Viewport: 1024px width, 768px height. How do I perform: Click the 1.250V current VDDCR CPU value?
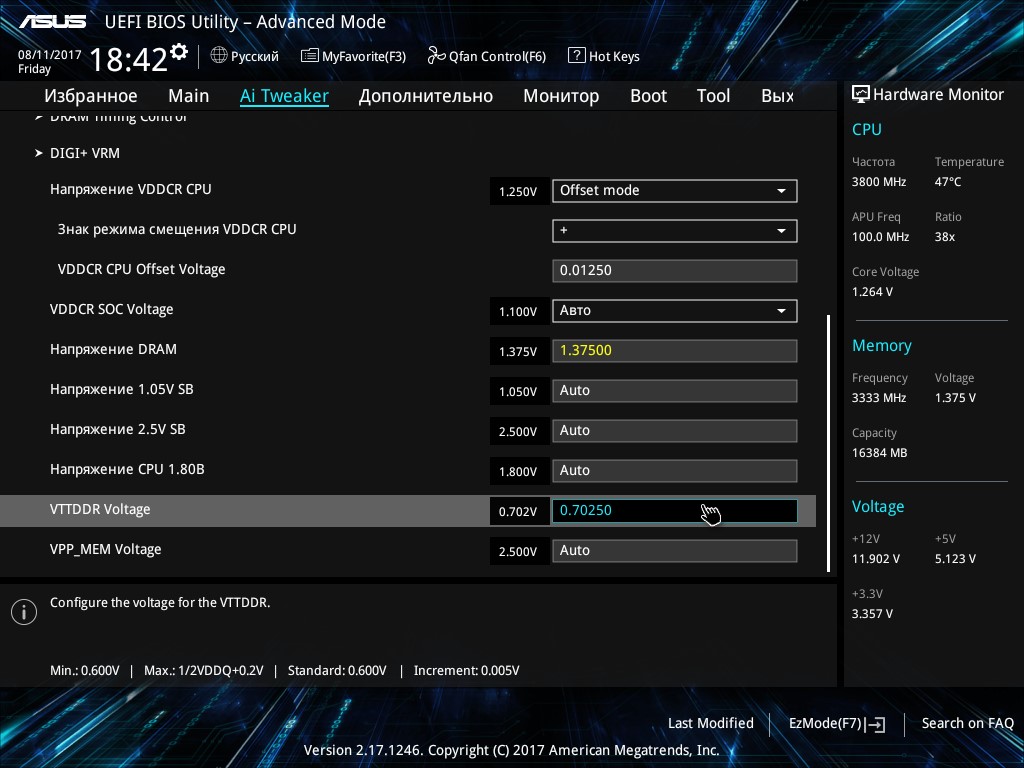coord(518,191)
